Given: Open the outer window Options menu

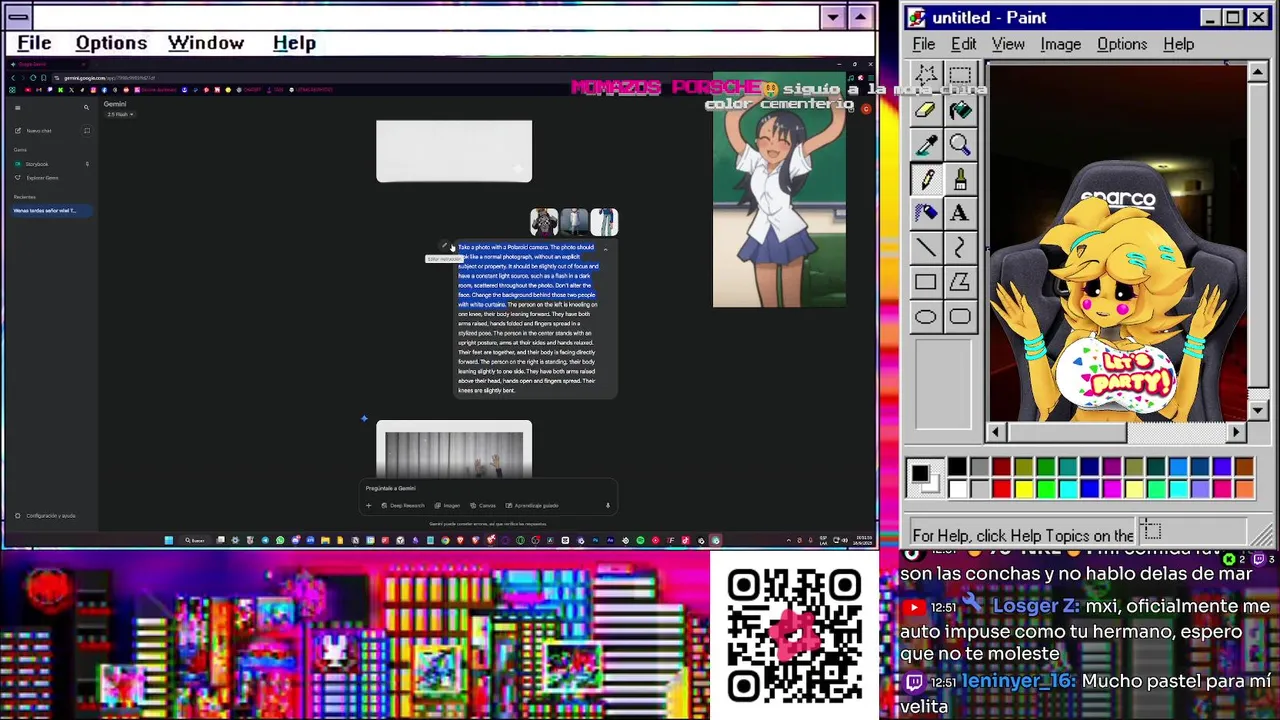Looking at the screenshot, I should coord(111,43).
